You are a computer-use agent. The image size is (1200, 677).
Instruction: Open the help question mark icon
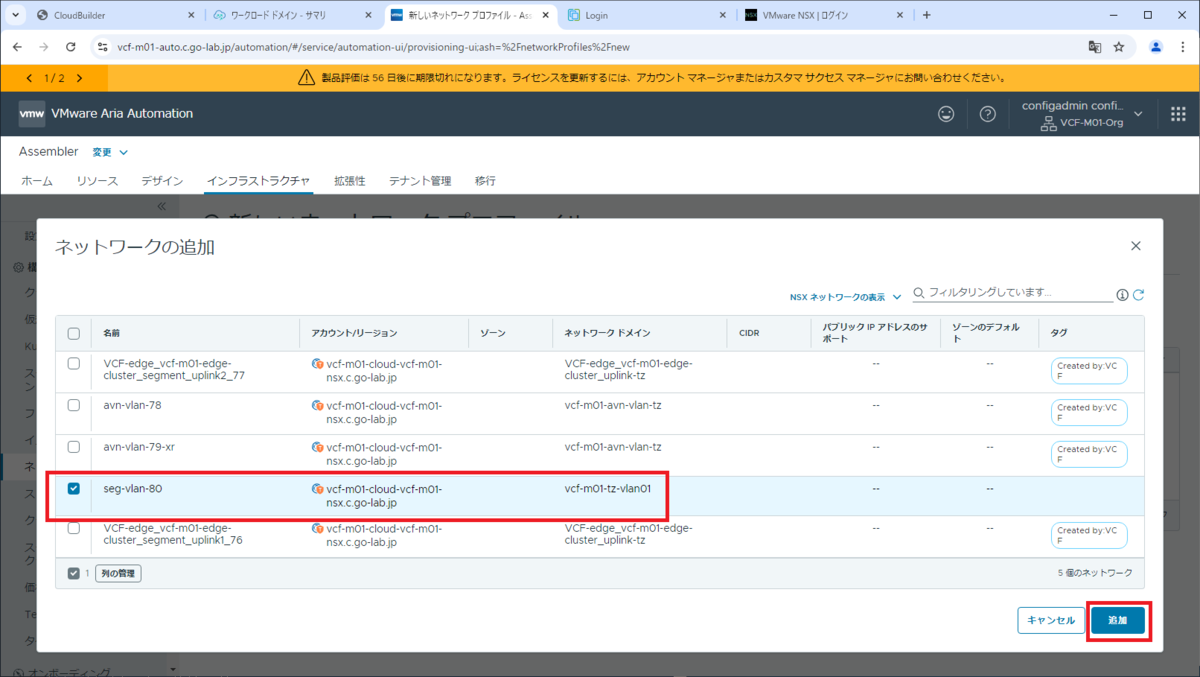(x=988, y=114)
